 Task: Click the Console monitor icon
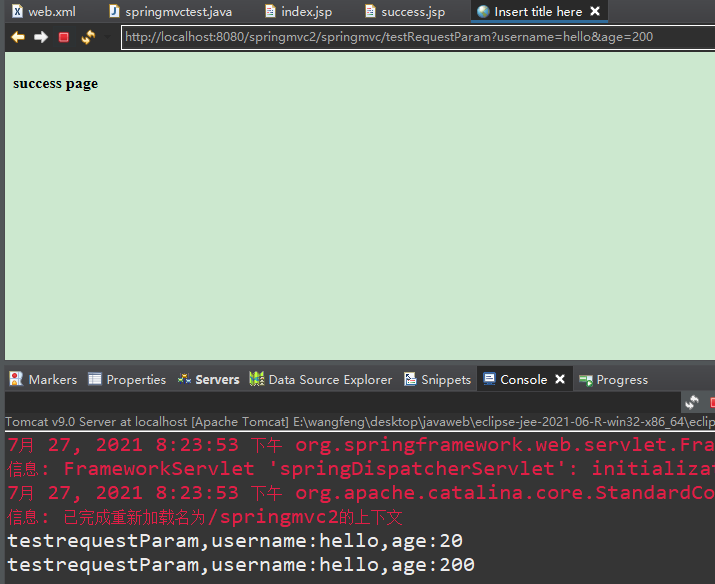(489, 379)
